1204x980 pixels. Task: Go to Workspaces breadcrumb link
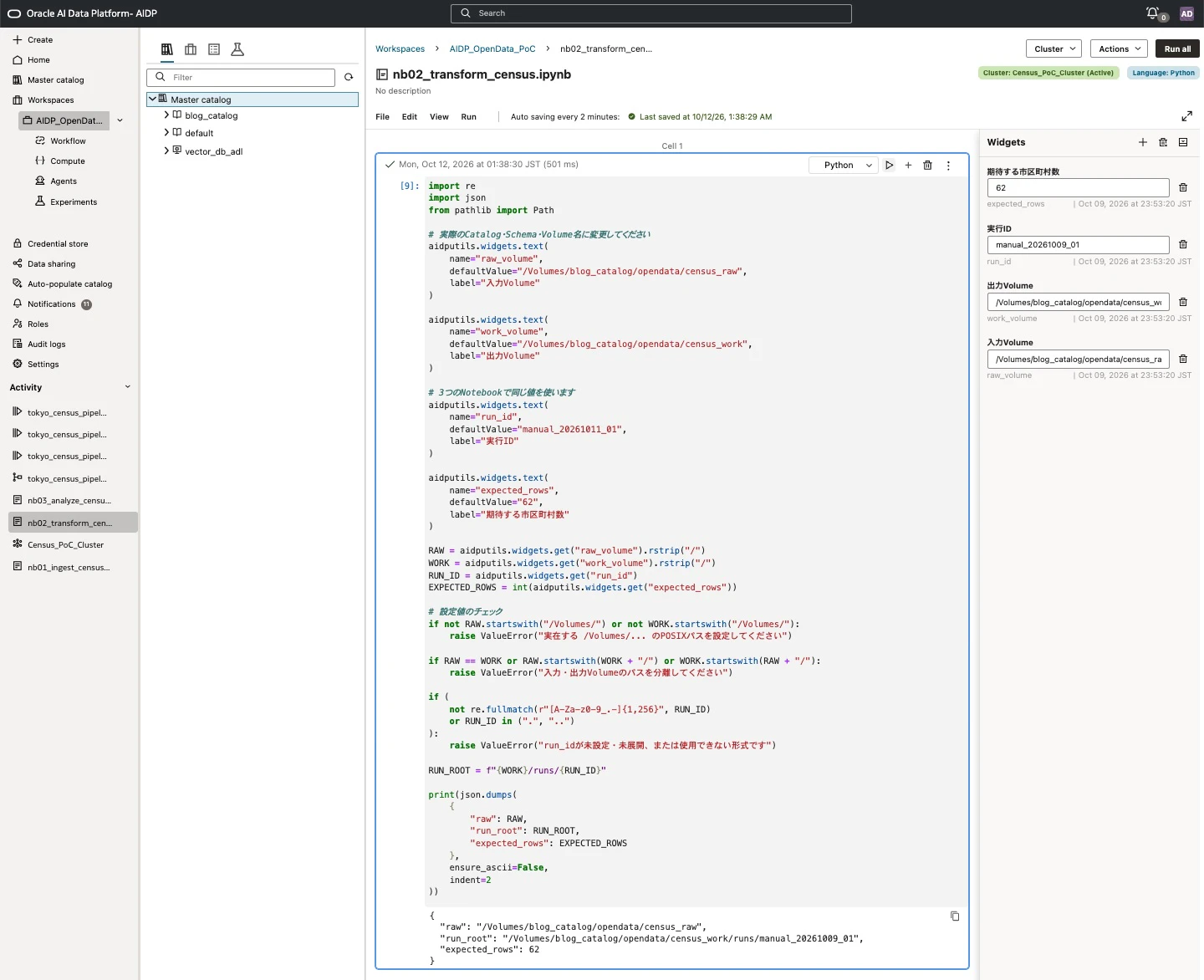pyautogui.click(x=400, y=49)
